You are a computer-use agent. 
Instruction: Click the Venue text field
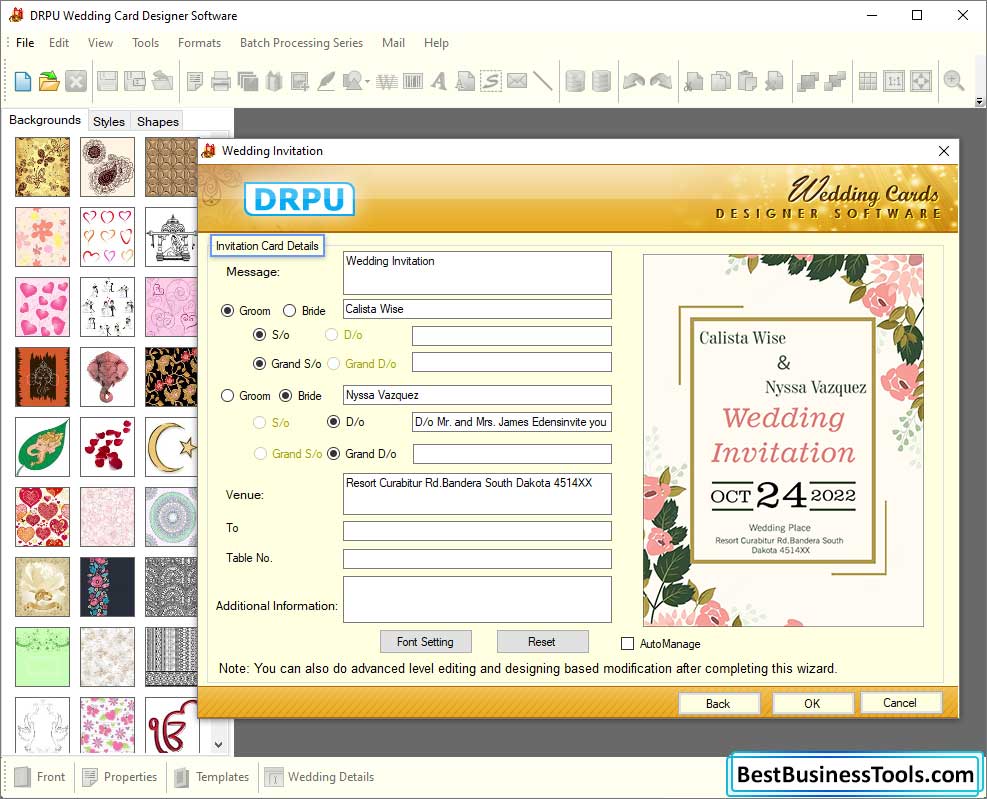point(477,494)
